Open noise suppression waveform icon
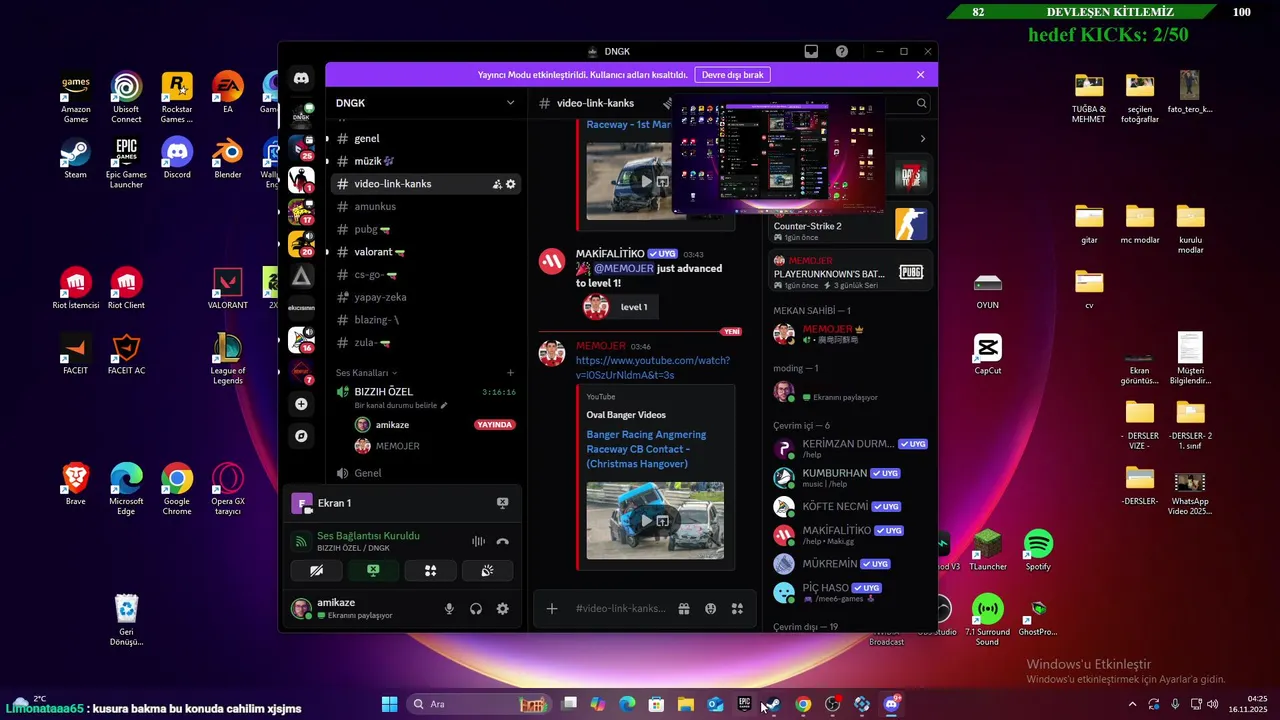Viewport: 1280px width, 720px height. (478, 541)
